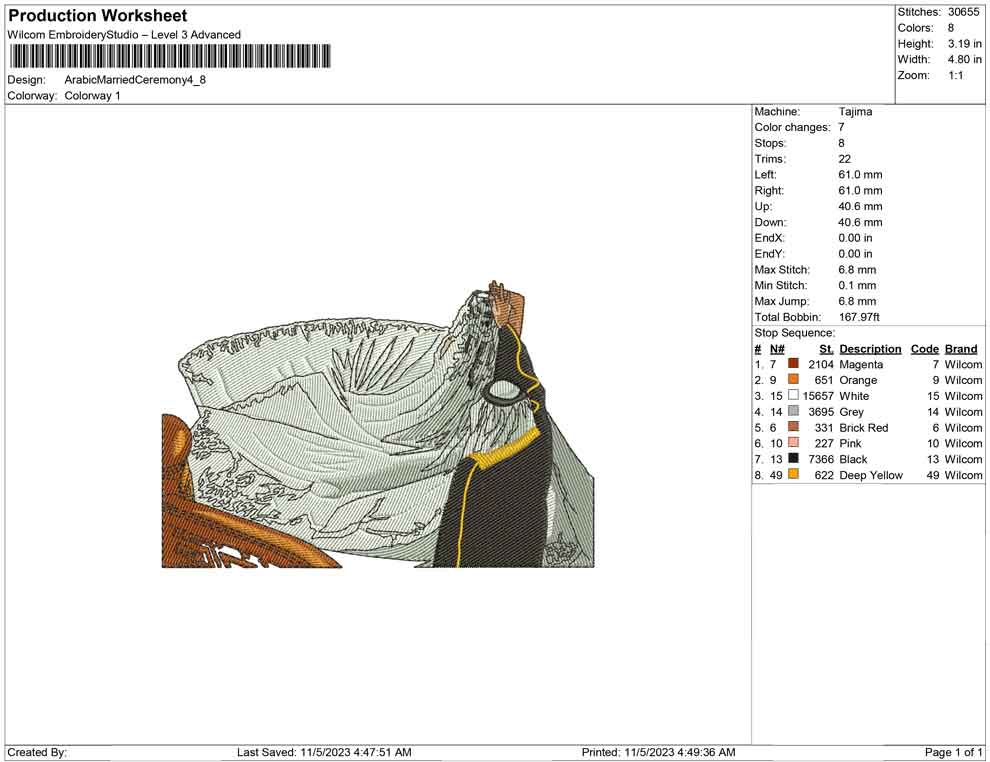Image resolution: width=990 pixels, height=762 pixels.
Task: Choose the Pink thread swatch
Action: 793,444
